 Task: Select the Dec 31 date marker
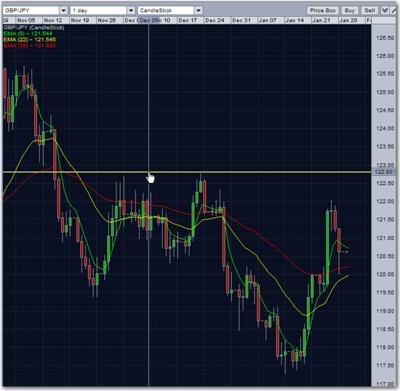click(x=241, y=20)
